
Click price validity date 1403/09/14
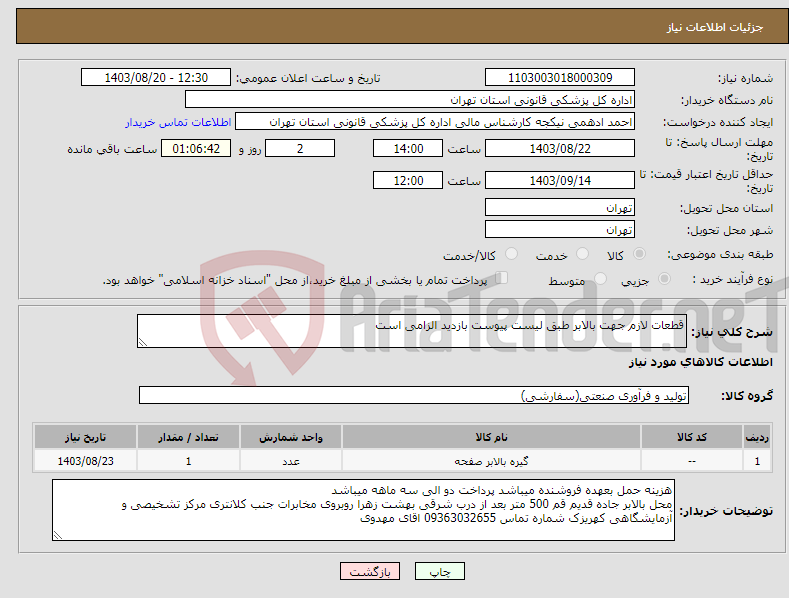click(x=560, y=180)
